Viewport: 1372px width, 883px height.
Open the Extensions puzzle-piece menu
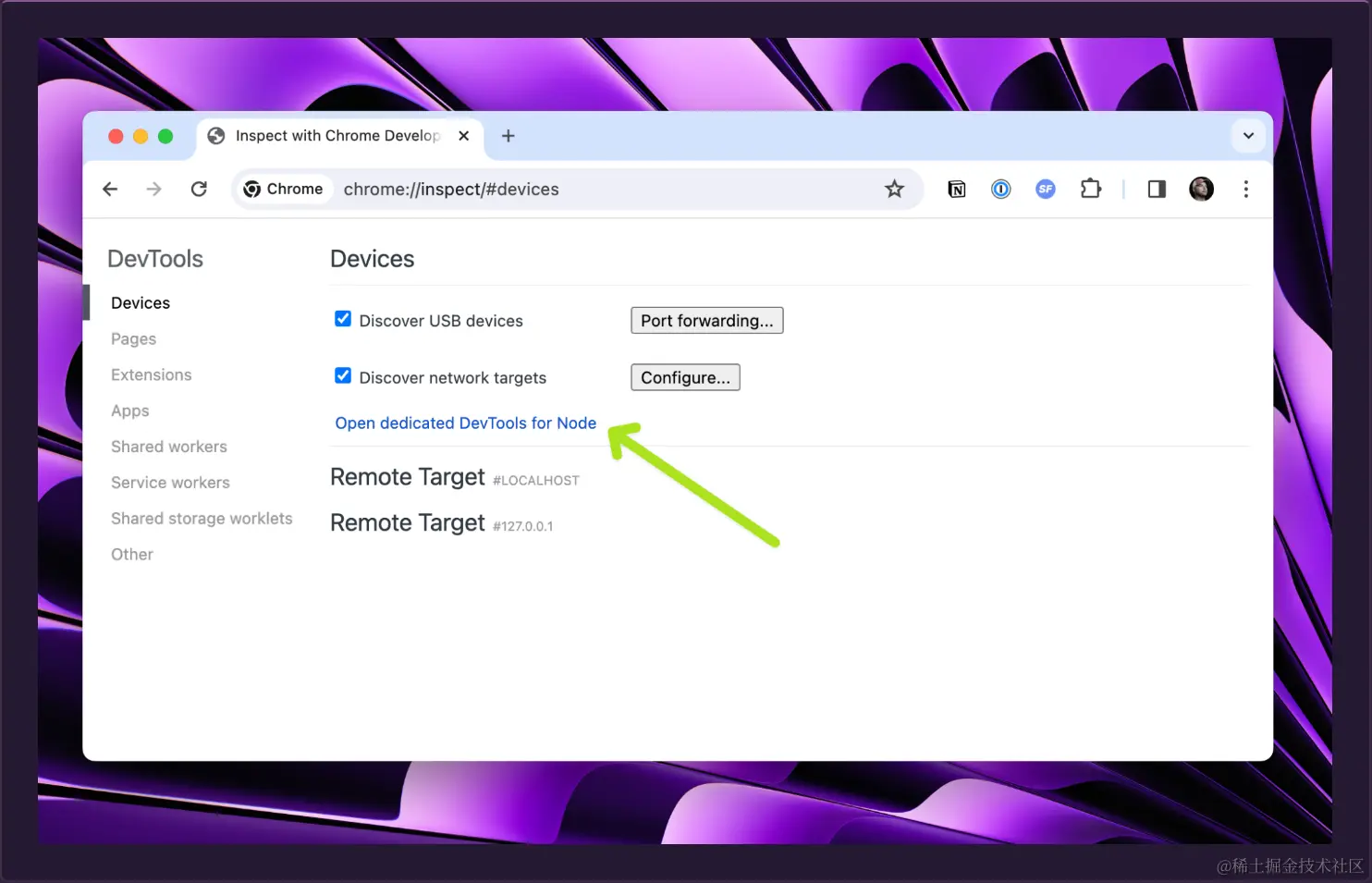coord(1091,190)
